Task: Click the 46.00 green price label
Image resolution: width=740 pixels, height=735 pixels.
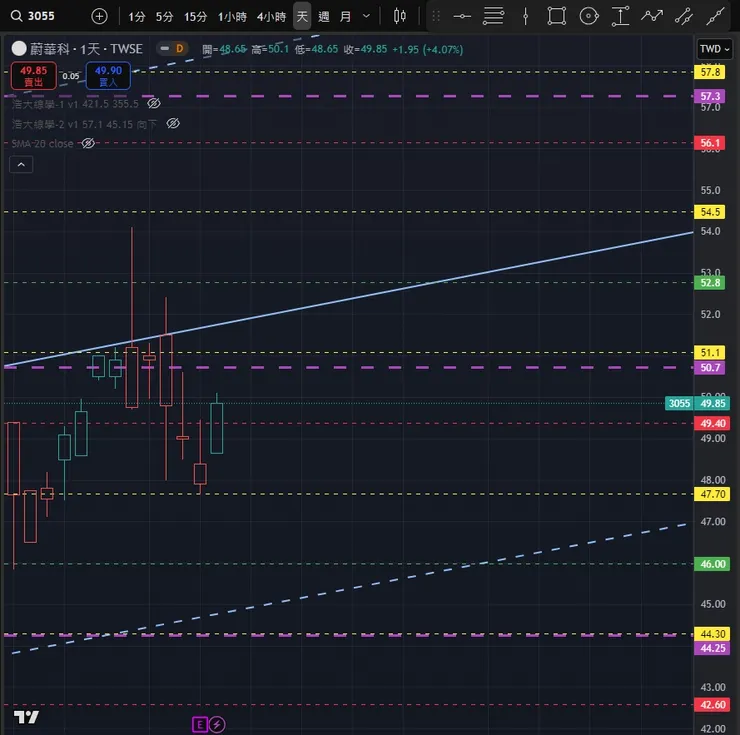Action: click(712, 564)
